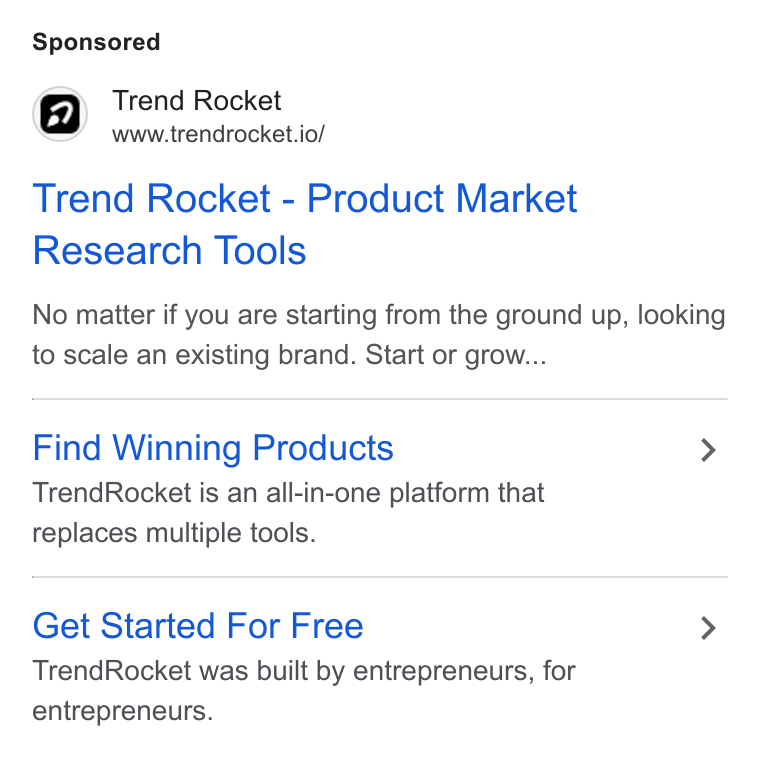Image resolution: width=760 pixels, height=778 pixels.
Task: Click the 'Research Tools' second headline line
Action: point(169,251)
